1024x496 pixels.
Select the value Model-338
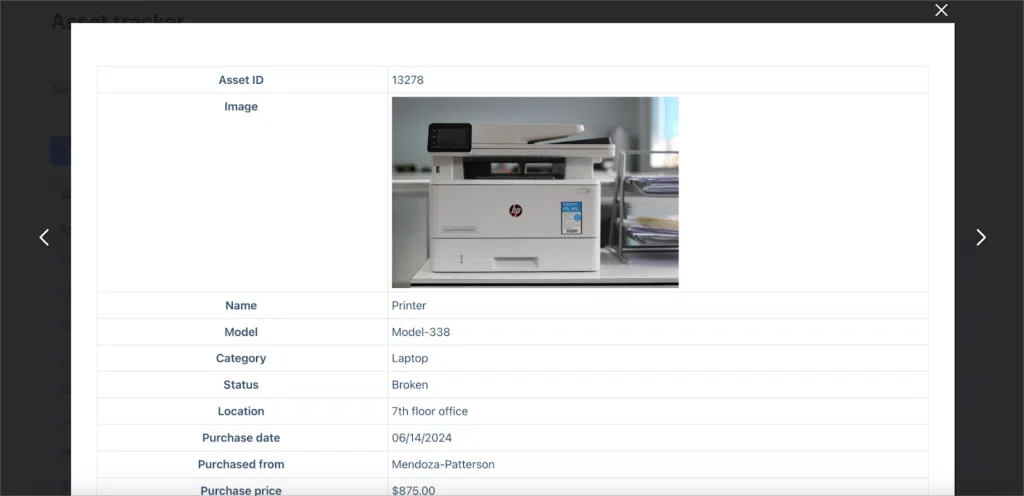pyautogui.click(x=421, y=332)
